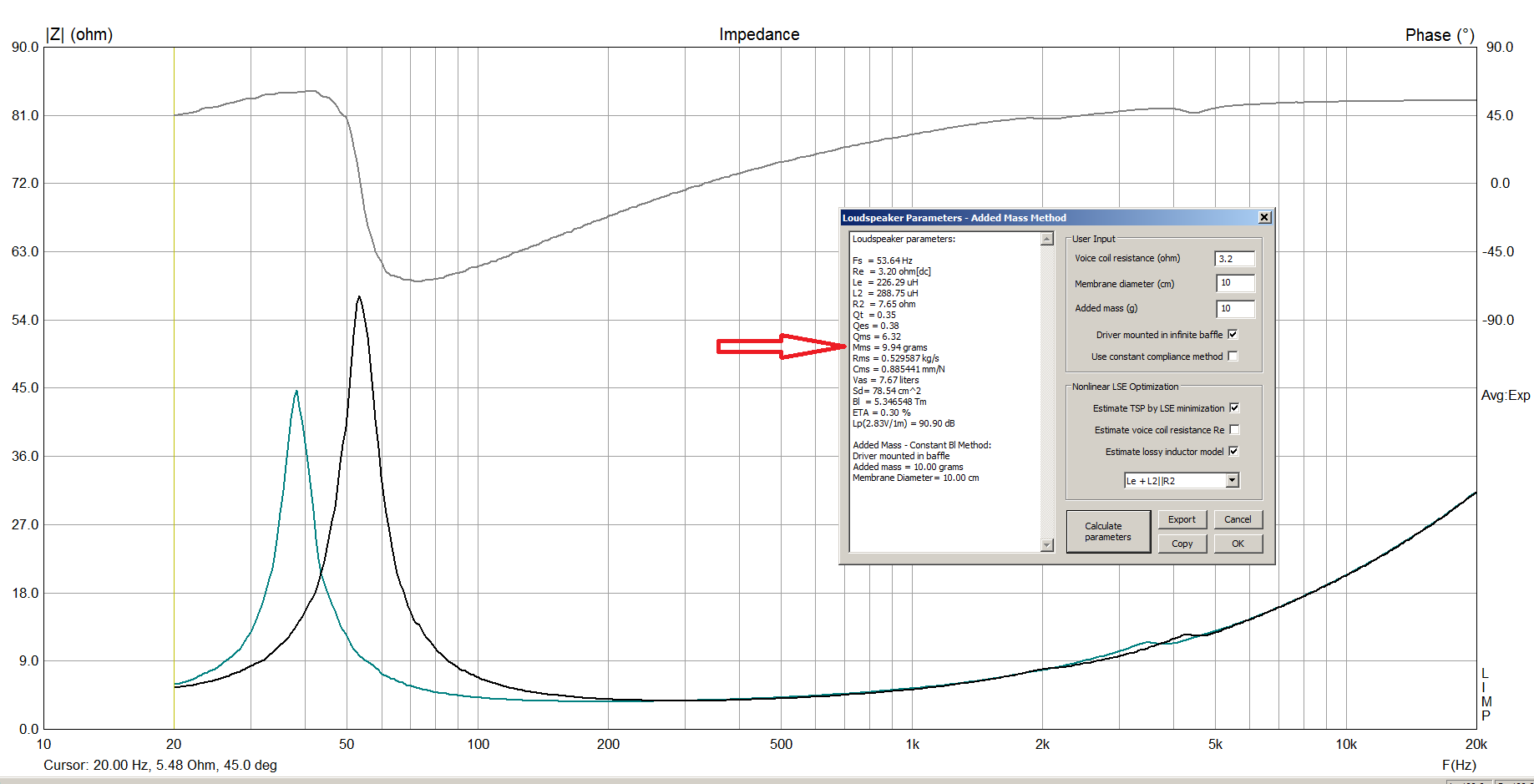Click the Export button

coord(1182,519)
